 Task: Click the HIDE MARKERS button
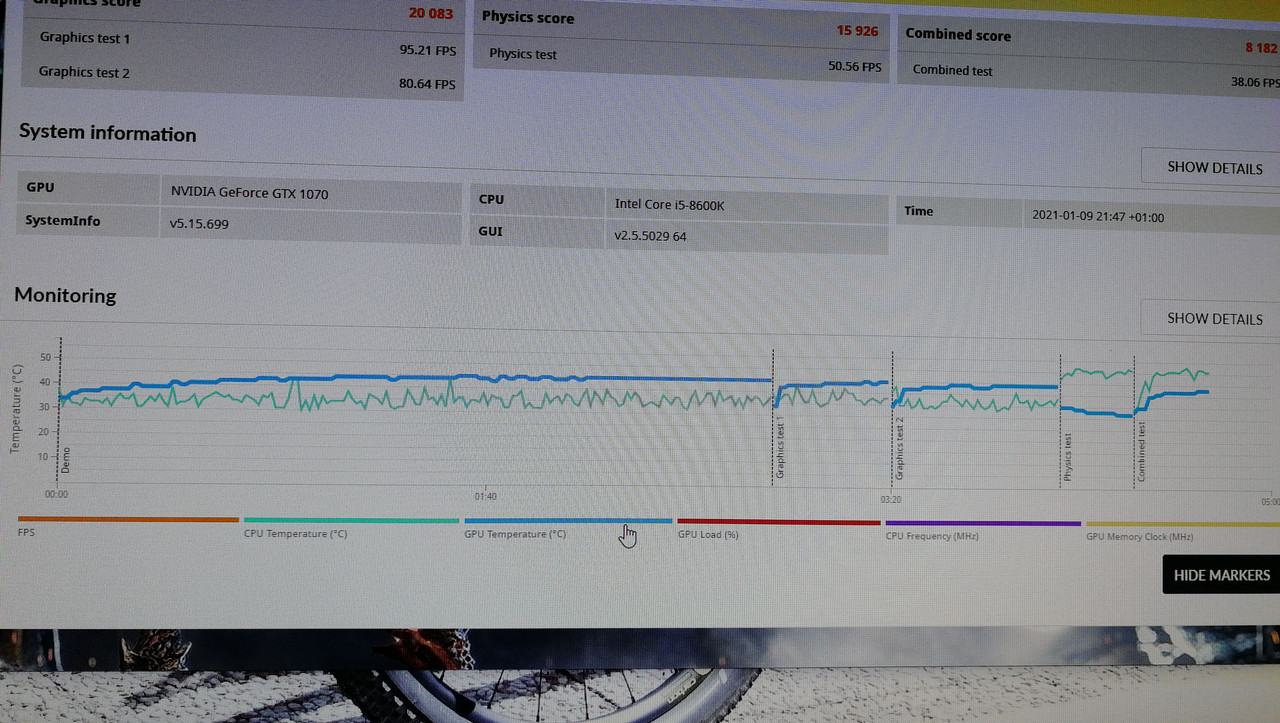pyautogui.click(x=1221, y=575)
